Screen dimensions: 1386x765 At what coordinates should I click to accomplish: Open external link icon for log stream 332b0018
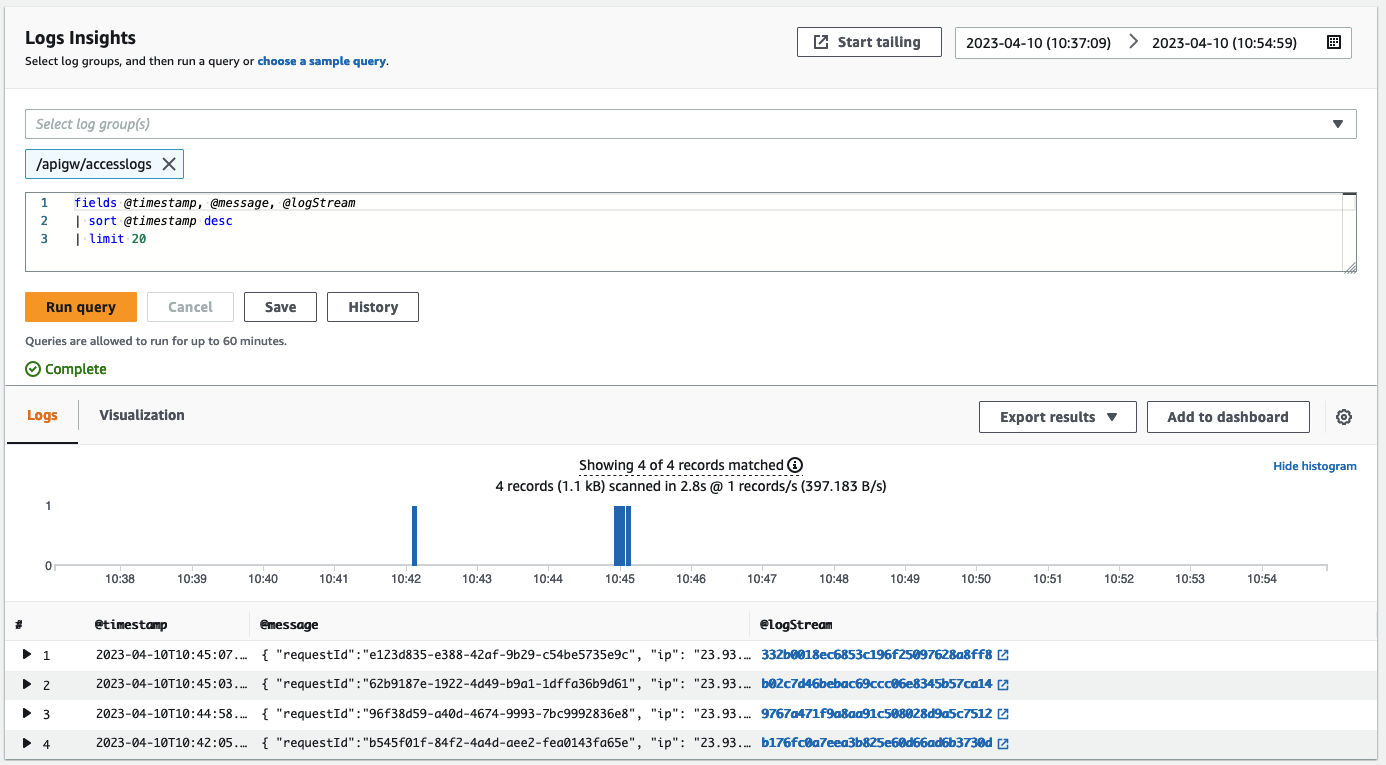coord(1003,655)
